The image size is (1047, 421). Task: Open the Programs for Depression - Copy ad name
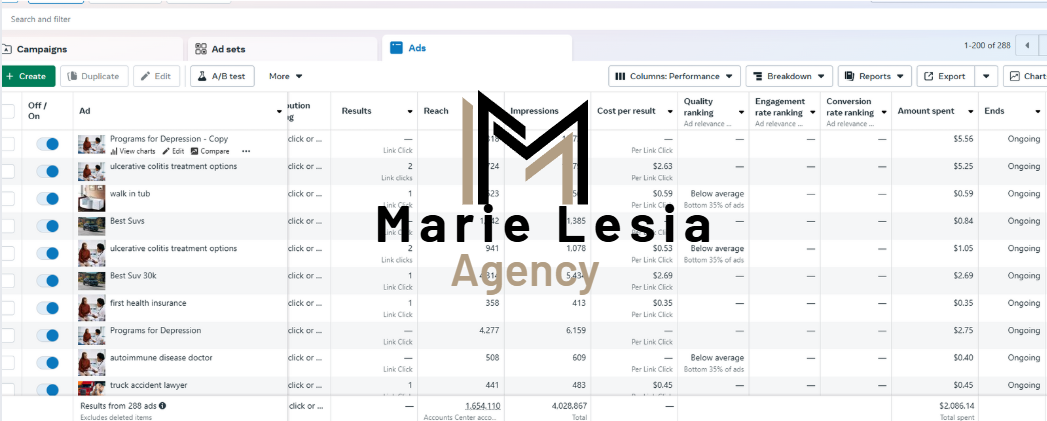(169, 139)
